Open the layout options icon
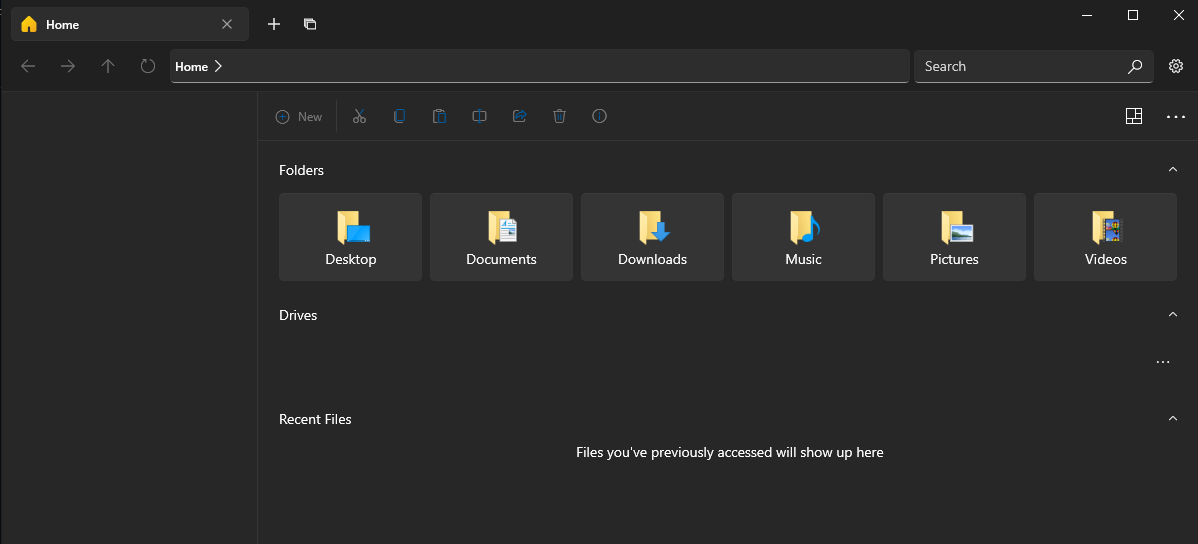The image size is (1198, 544). (1134, 116)
